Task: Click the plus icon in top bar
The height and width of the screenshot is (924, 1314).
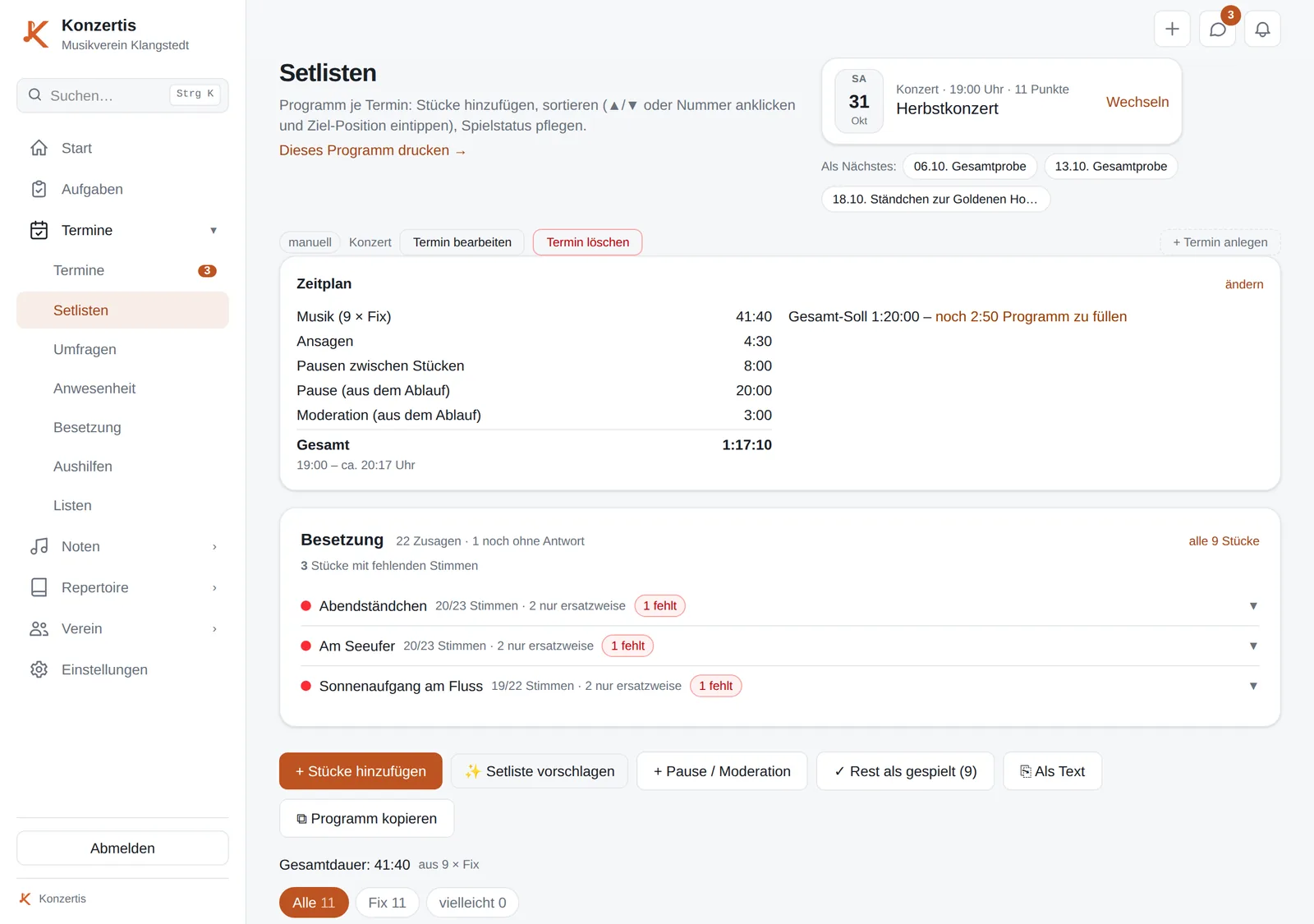Action: (1172, 30)
